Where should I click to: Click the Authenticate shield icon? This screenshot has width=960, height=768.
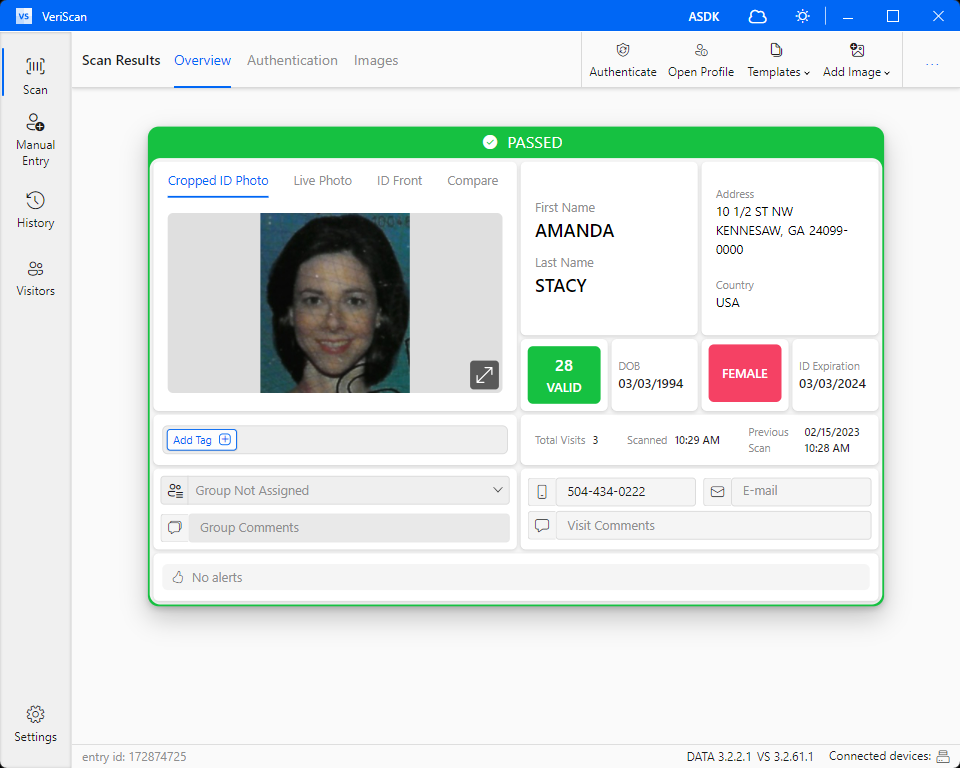[623, 50]
